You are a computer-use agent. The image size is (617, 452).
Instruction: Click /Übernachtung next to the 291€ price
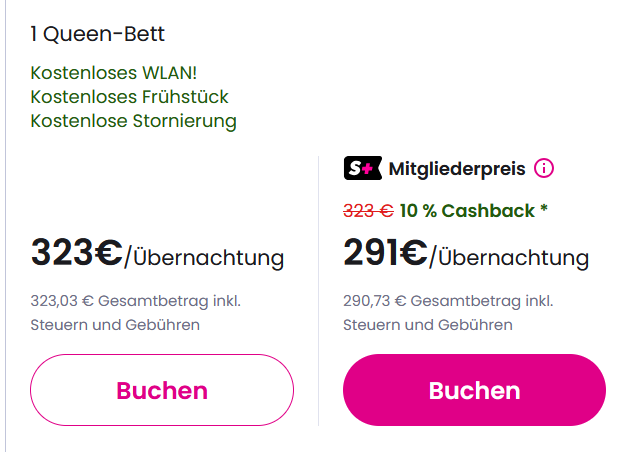tap(509, 258)
